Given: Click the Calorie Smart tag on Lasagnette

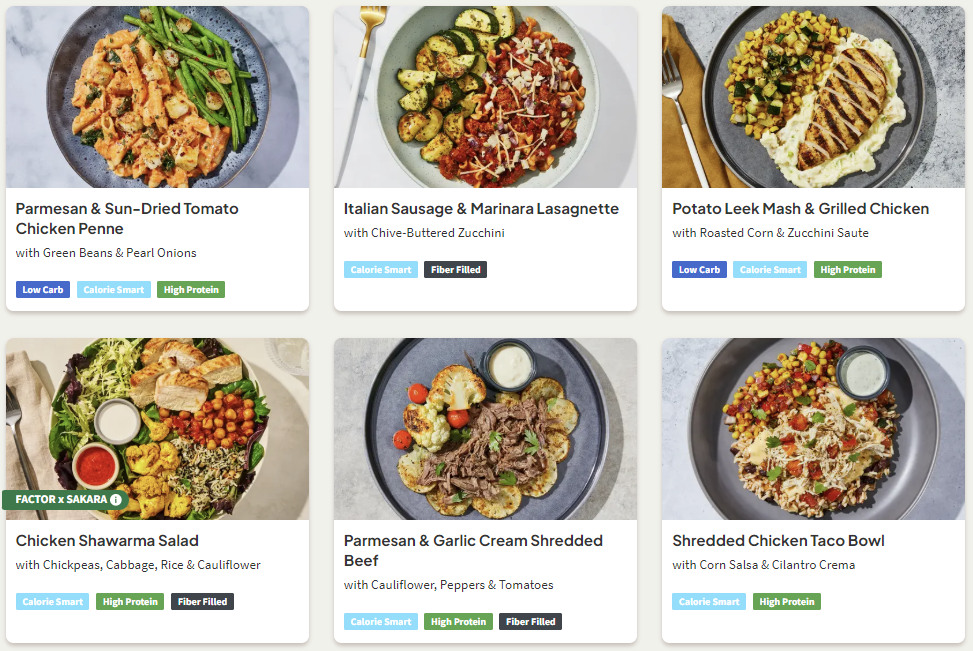Looking at the screenshot, I should pyautogui.click(x=380, y=270).
